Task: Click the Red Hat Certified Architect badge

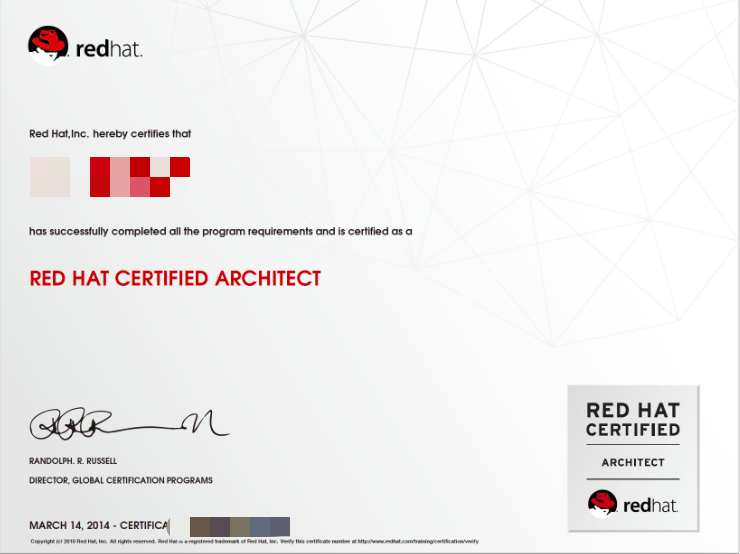Action: pyautogui.click(x=633, y=459)
